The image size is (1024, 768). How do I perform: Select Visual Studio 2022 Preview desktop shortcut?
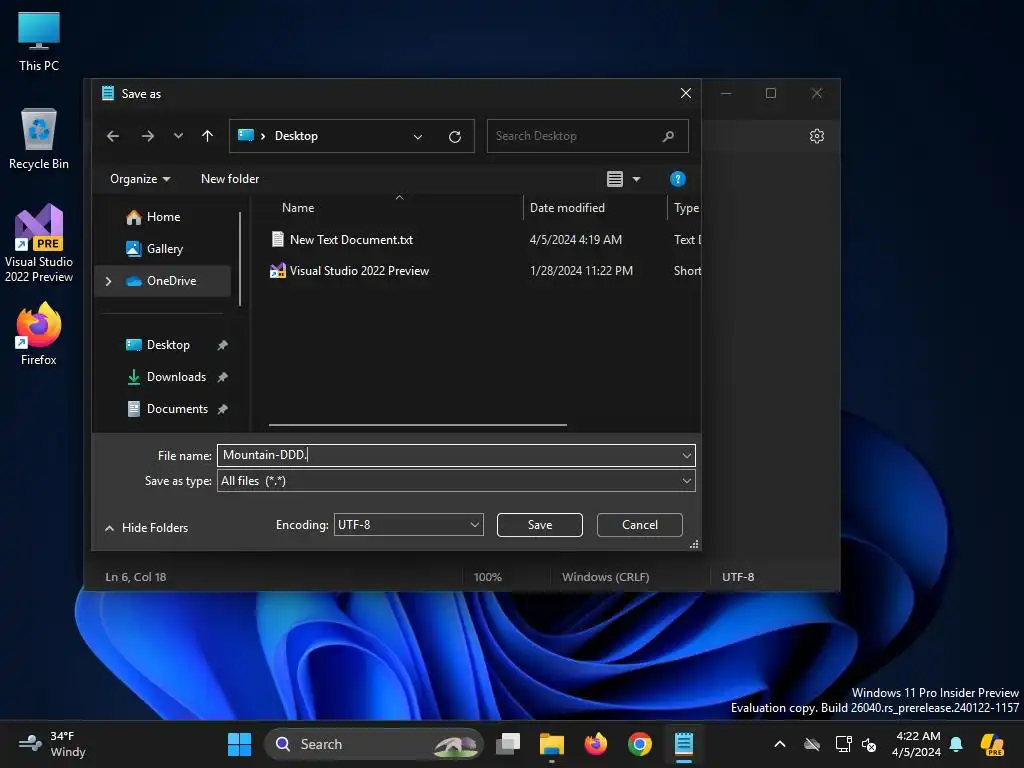coord(39,243)
